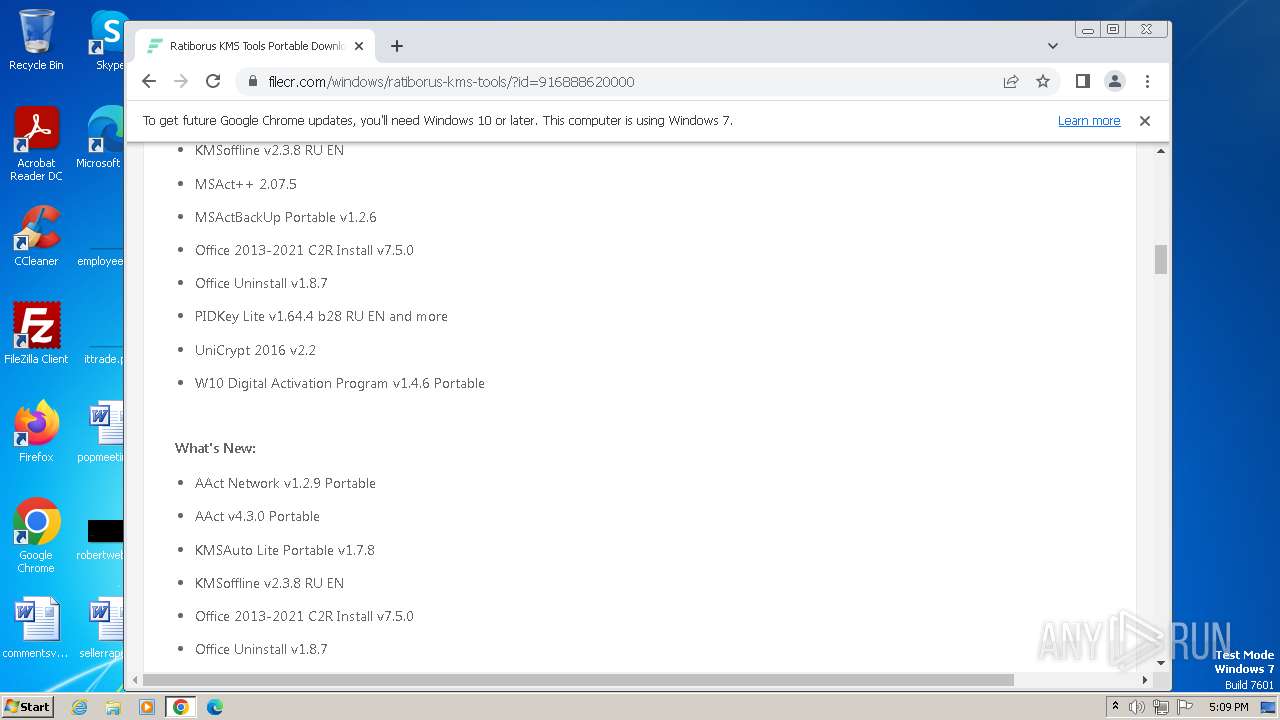This screenshot has height=720, width=1280.
Task: Switch to Chrome in the taskbar
Action: pyautogui.click(x=180, y=707)
